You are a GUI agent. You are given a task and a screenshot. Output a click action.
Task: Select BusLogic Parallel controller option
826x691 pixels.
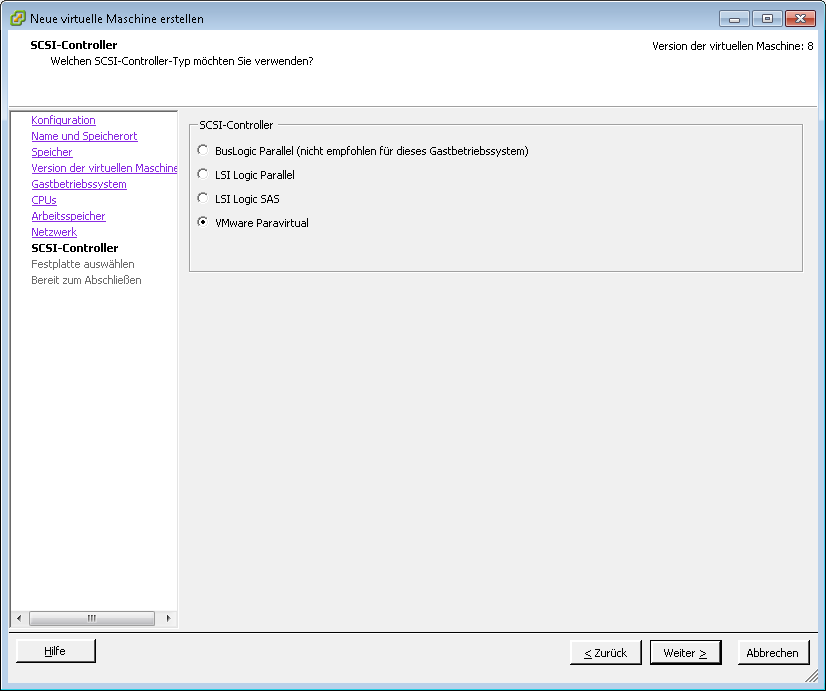click(x=203, y=151)
